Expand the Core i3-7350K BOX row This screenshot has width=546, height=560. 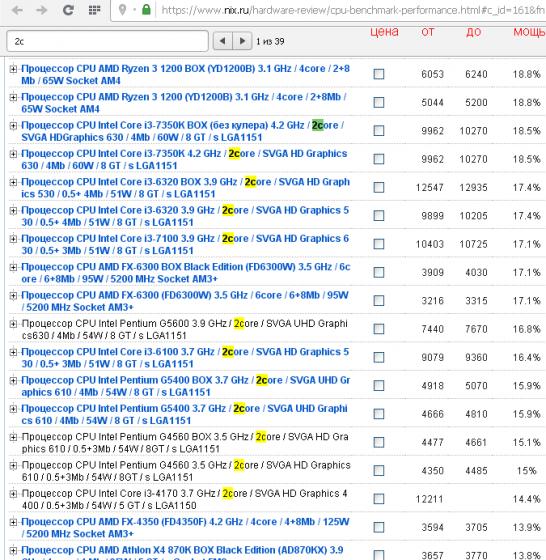pyautogui.click(x=13, y=125)
